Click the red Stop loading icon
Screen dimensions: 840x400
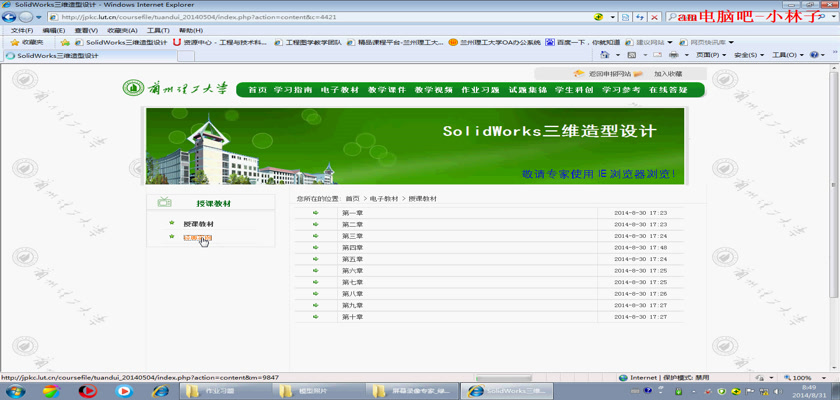coord(654,17)
